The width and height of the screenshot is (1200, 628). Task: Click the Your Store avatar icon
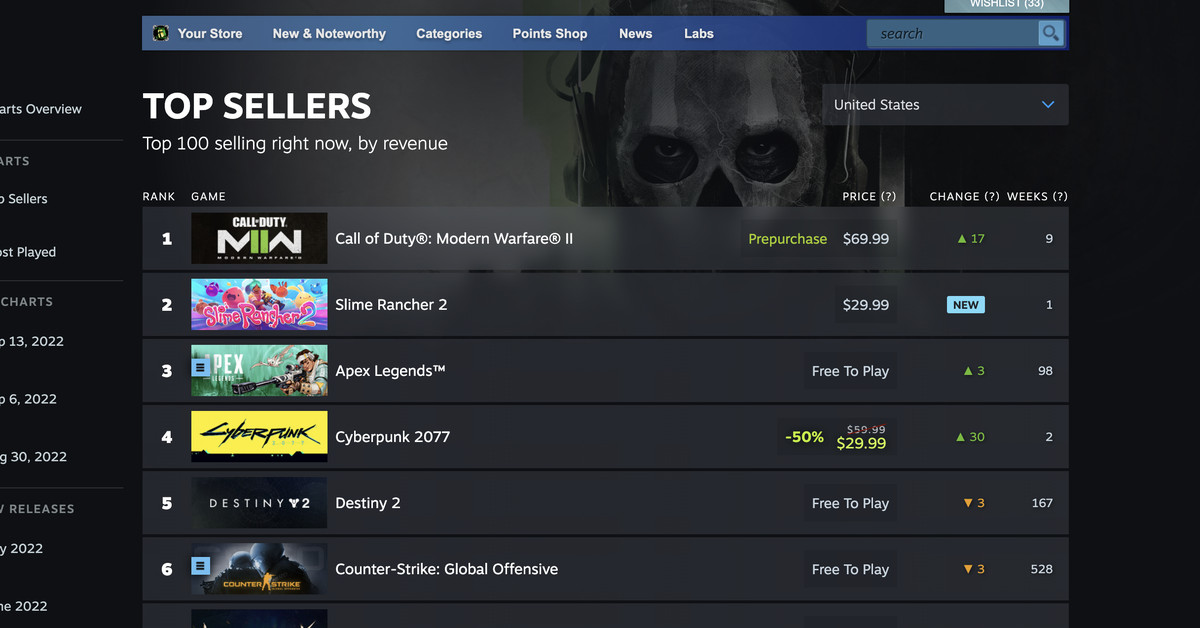click(161, 33)
